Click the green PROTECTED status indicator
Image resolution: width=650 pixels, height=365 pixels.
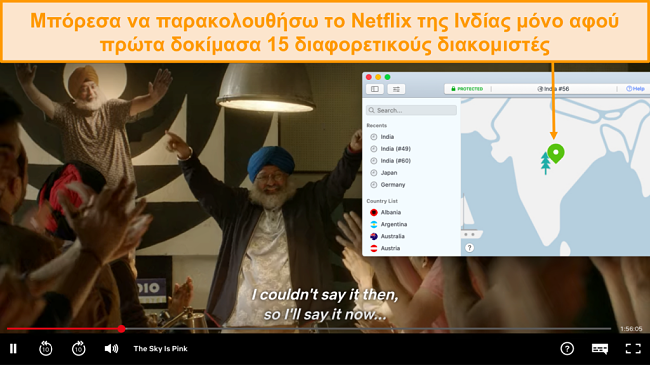click(x=467, y=89)
